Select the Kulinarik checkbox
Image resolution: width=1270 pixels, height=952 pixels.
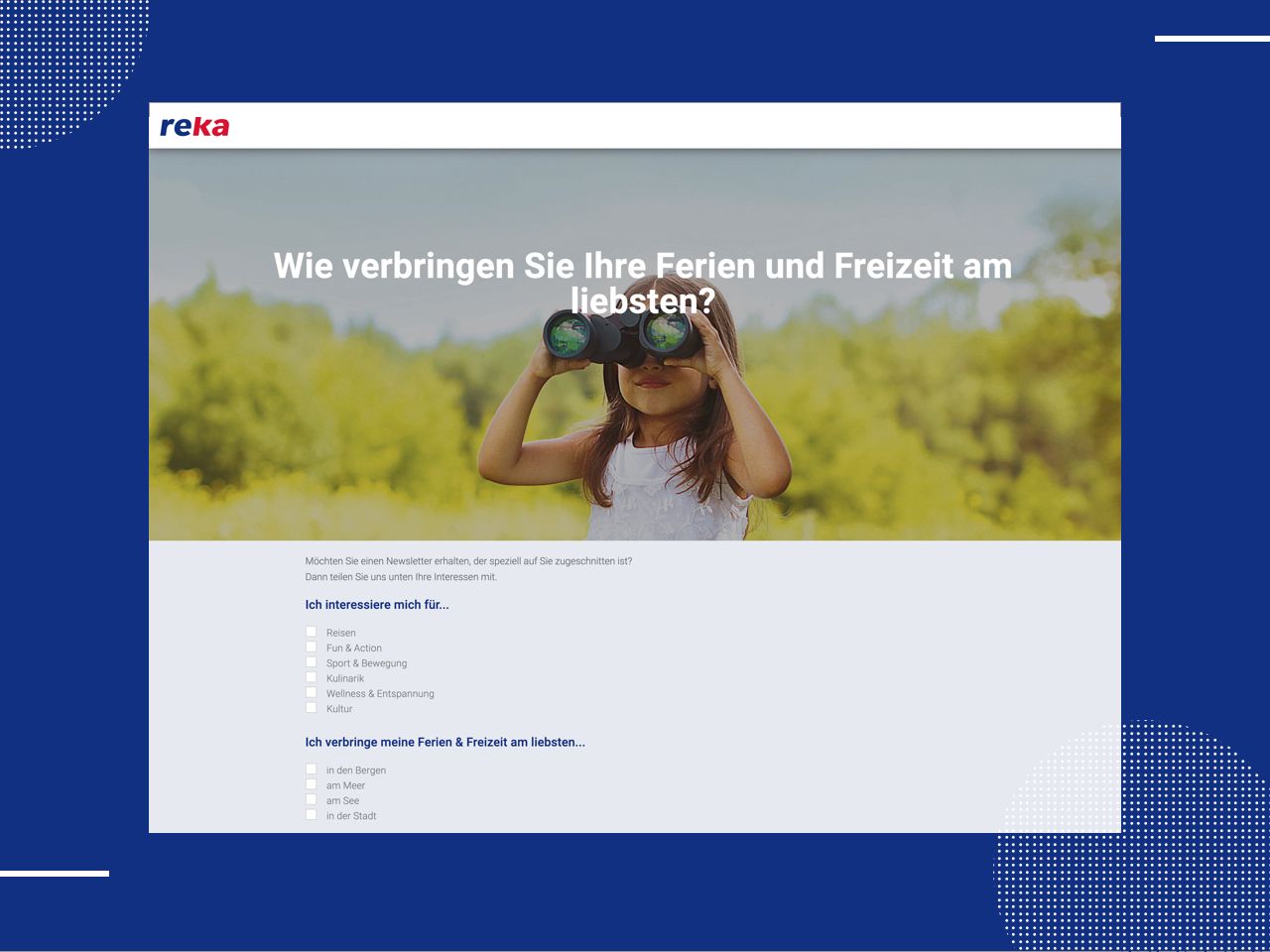tap(311, 677)
